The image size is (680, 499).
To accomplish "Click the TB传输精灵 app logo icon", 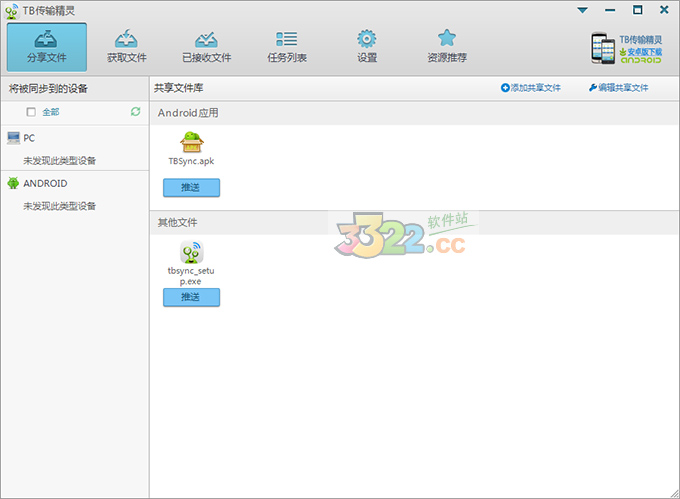I will click(11, 11).
